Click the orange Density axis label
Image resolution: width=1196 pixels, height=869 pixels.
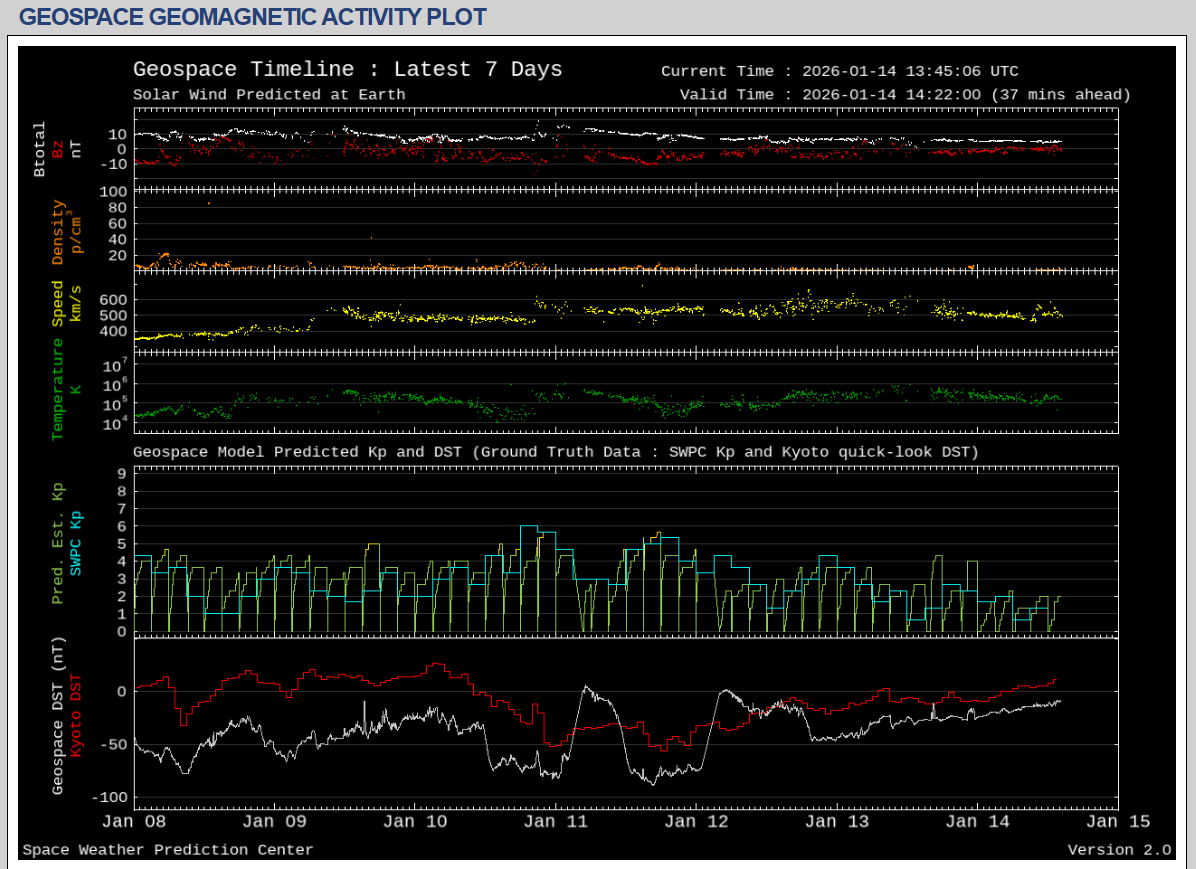coord(58,232)
